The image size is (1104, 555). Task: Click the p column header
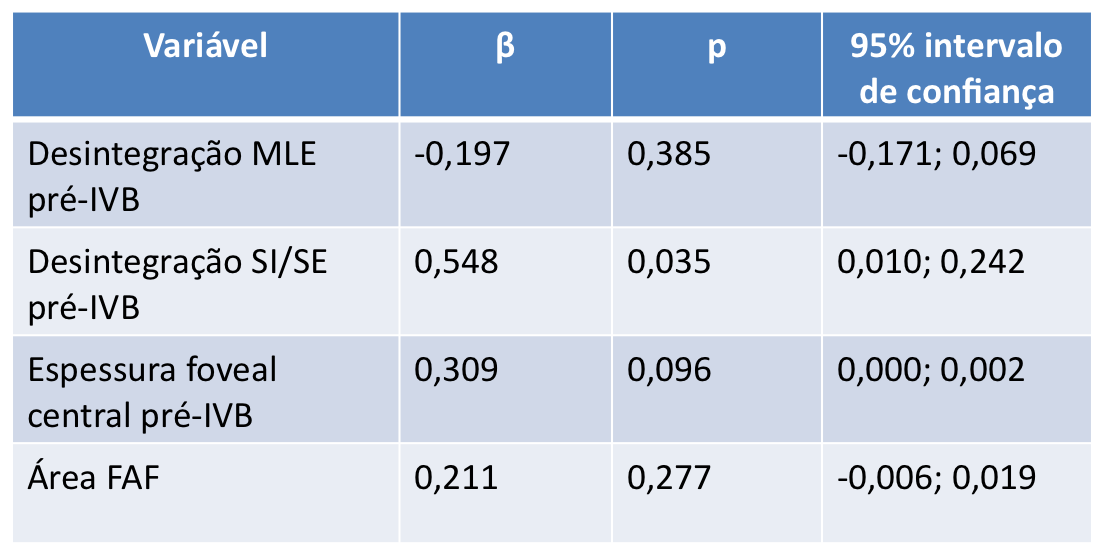click(x=717, y=47)
